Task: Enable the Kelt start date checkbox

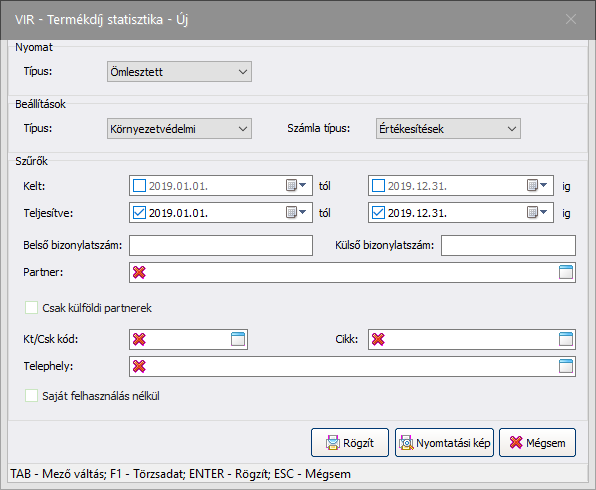Action: click(x=139, y=186)
